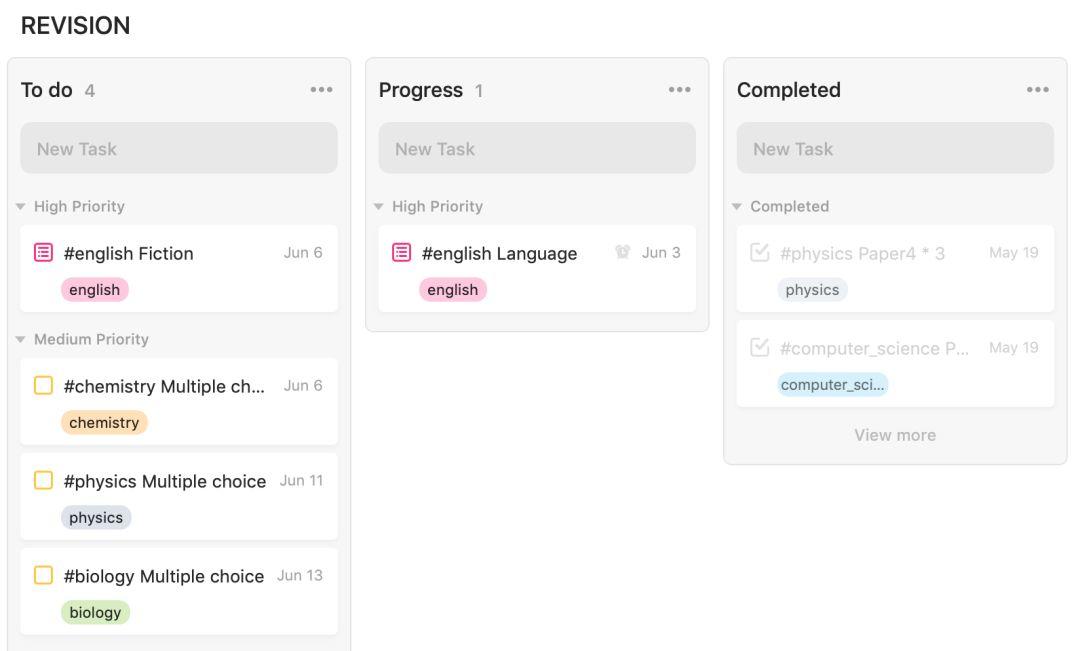Click New Task field in To do

(x=179, y=149)
